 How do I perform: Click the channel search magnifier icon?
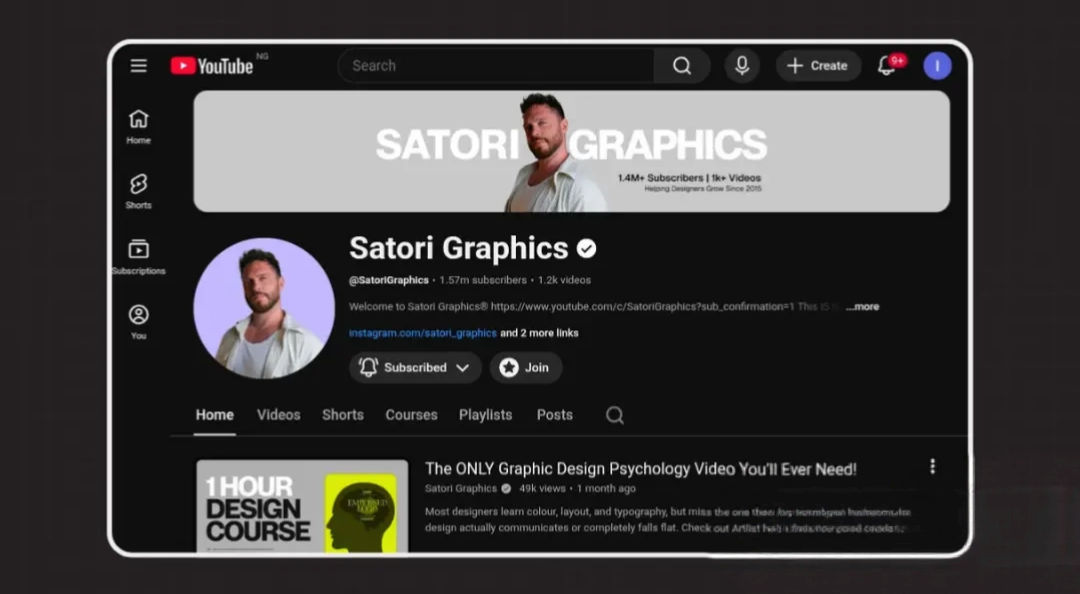(x=614, y=415)
